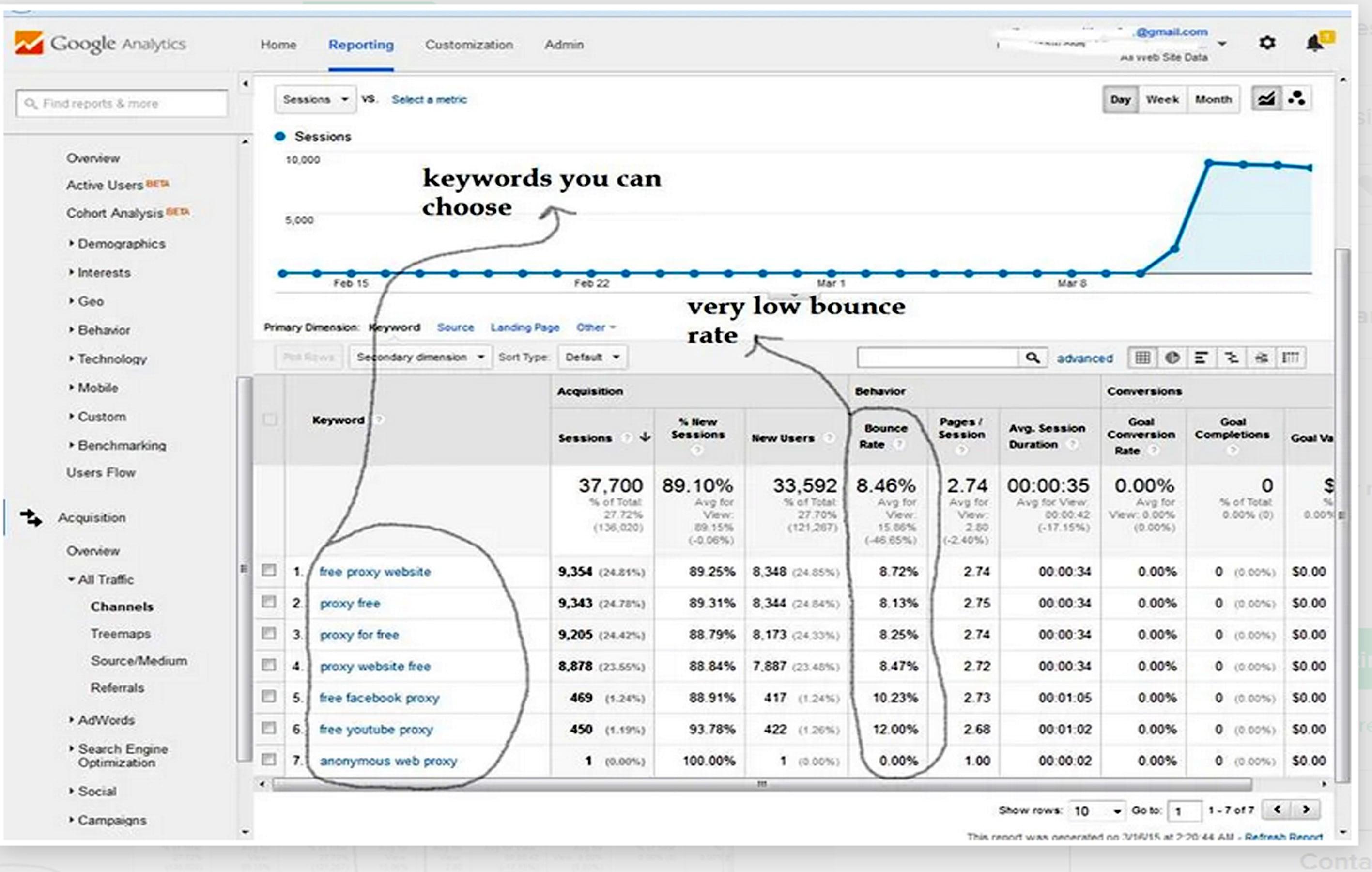Click the search magnifier in the table toolbar

coord(1033,358)
